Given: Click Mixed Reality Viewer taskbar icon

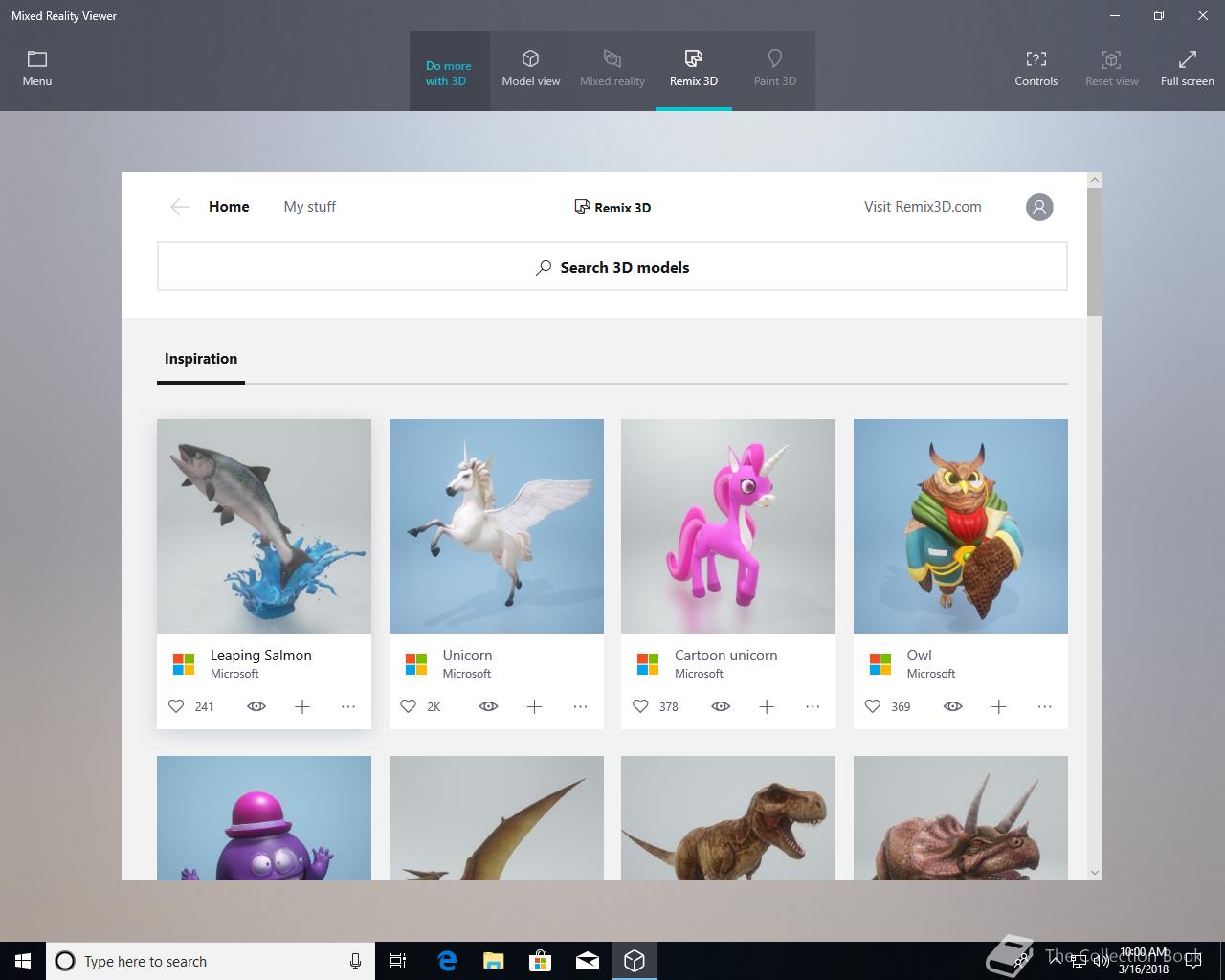Looking at the screenshot, I should 635,961.
